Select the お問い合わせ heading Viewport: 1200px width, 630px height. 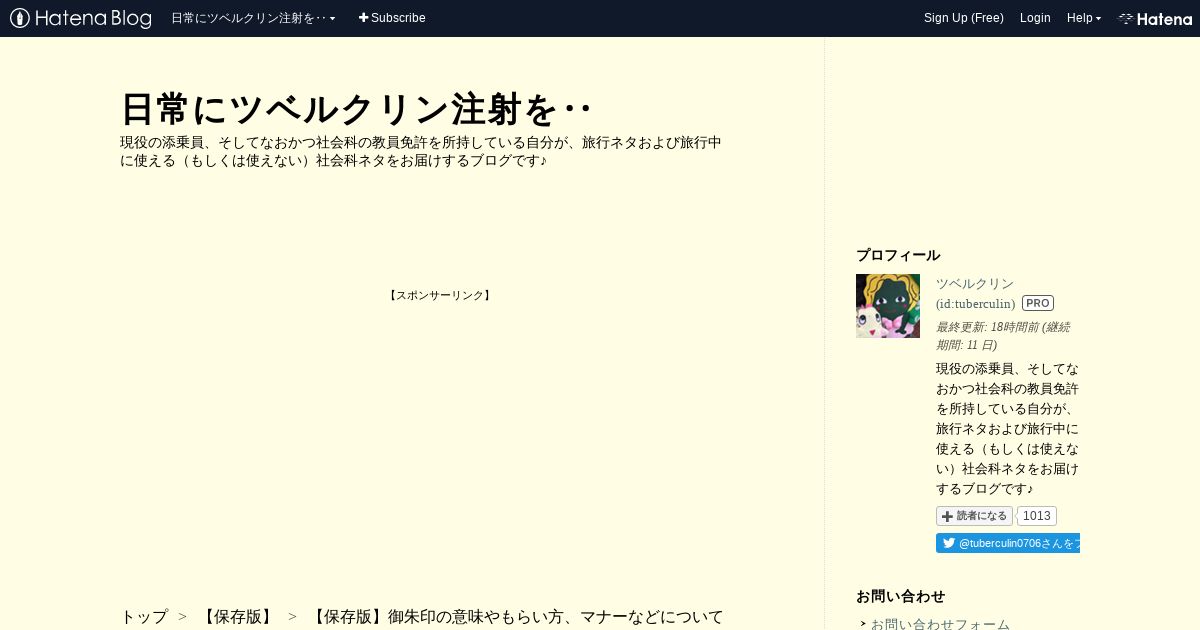coord(900,596)
